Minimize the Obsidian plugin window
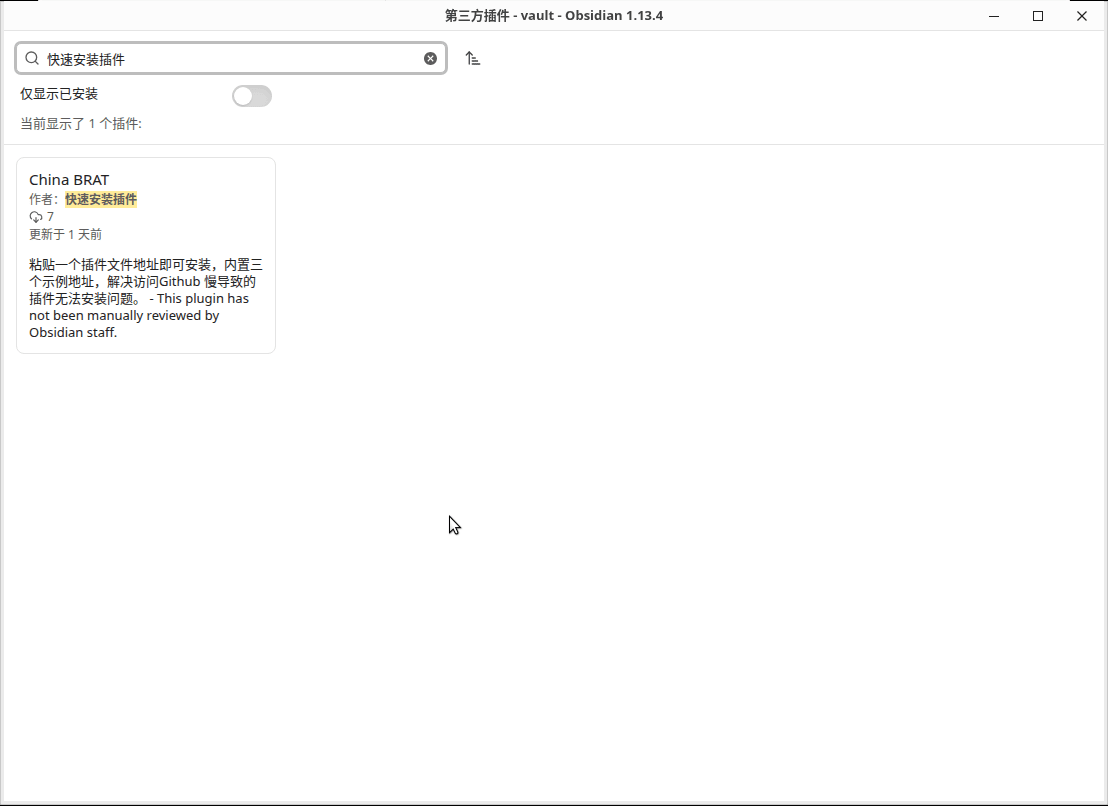 994,16
